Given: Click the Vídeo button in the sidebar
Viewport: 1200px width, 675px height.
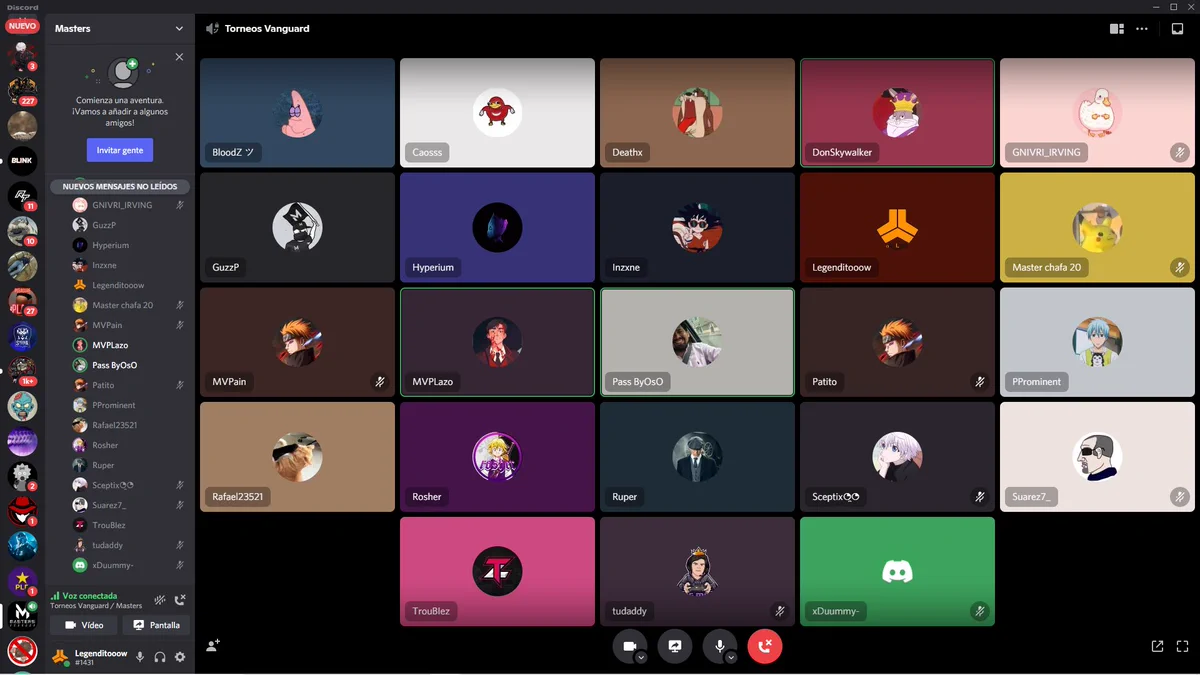Looking at the screenshot, I should pyautogui.click(x=84, y=625).
